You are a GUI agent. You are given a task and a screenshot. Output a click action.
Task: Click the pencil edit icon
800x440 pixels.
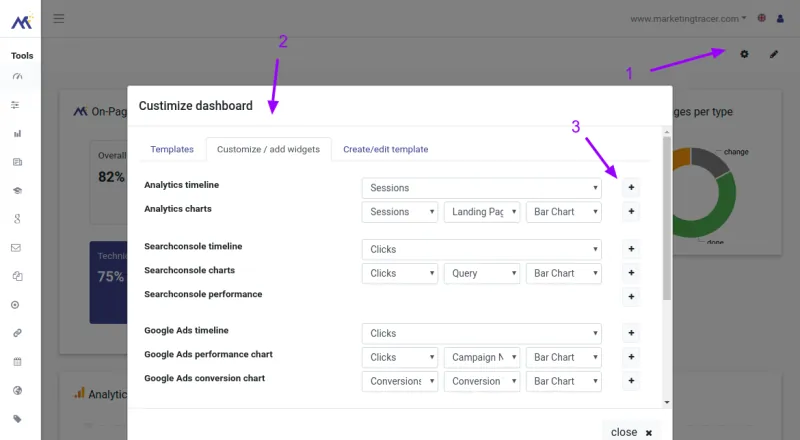click(774, 54)
